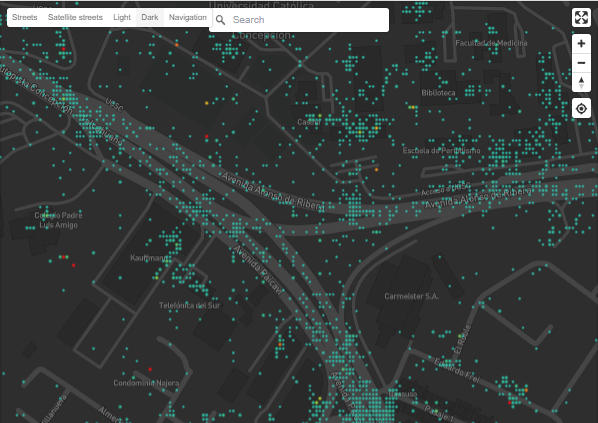Click the Acceso a UCSC label
Screen dimensions: 598x423
click(446, 189)
